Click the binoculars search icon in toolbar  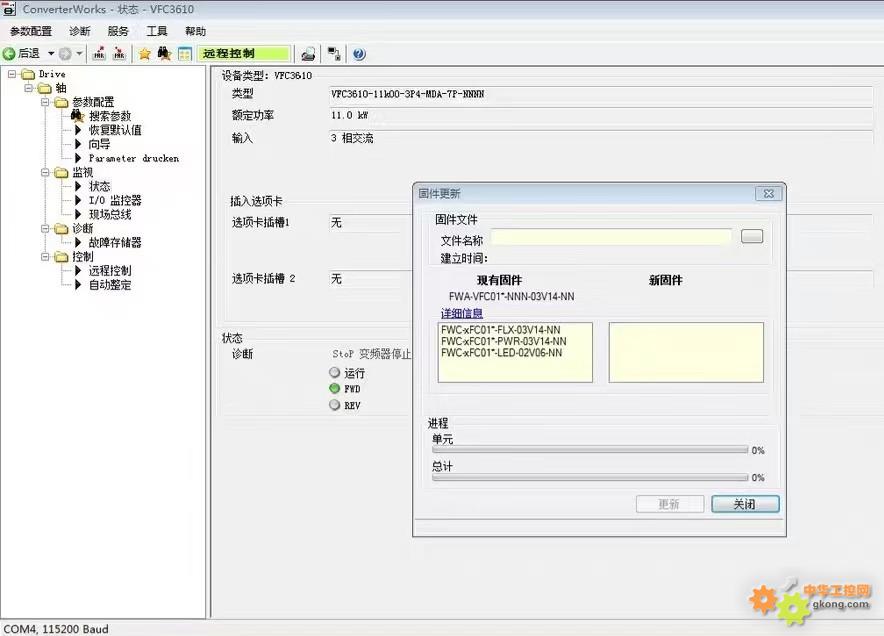point(164,54)
